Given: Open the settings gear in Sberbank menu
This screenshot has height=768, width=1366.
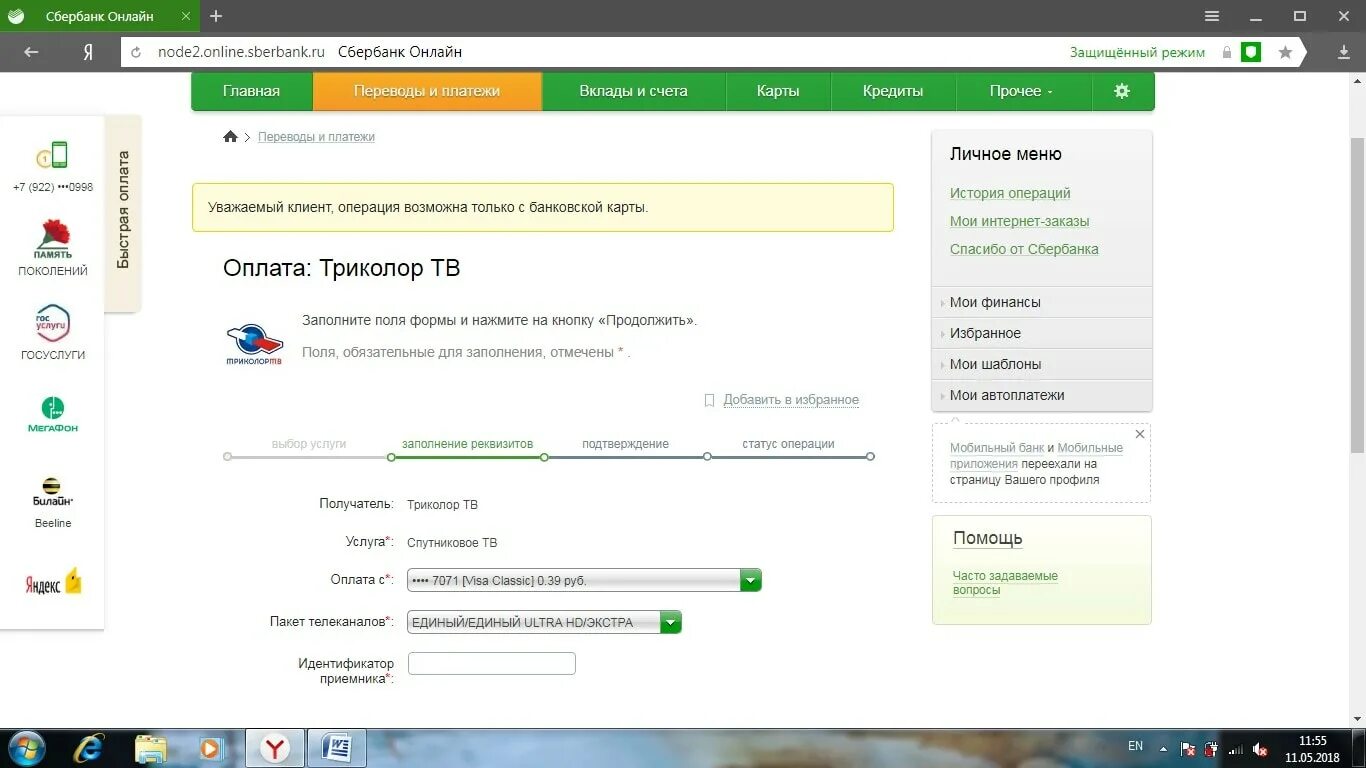Looking at the screenshot, I should click(1122, 91).
